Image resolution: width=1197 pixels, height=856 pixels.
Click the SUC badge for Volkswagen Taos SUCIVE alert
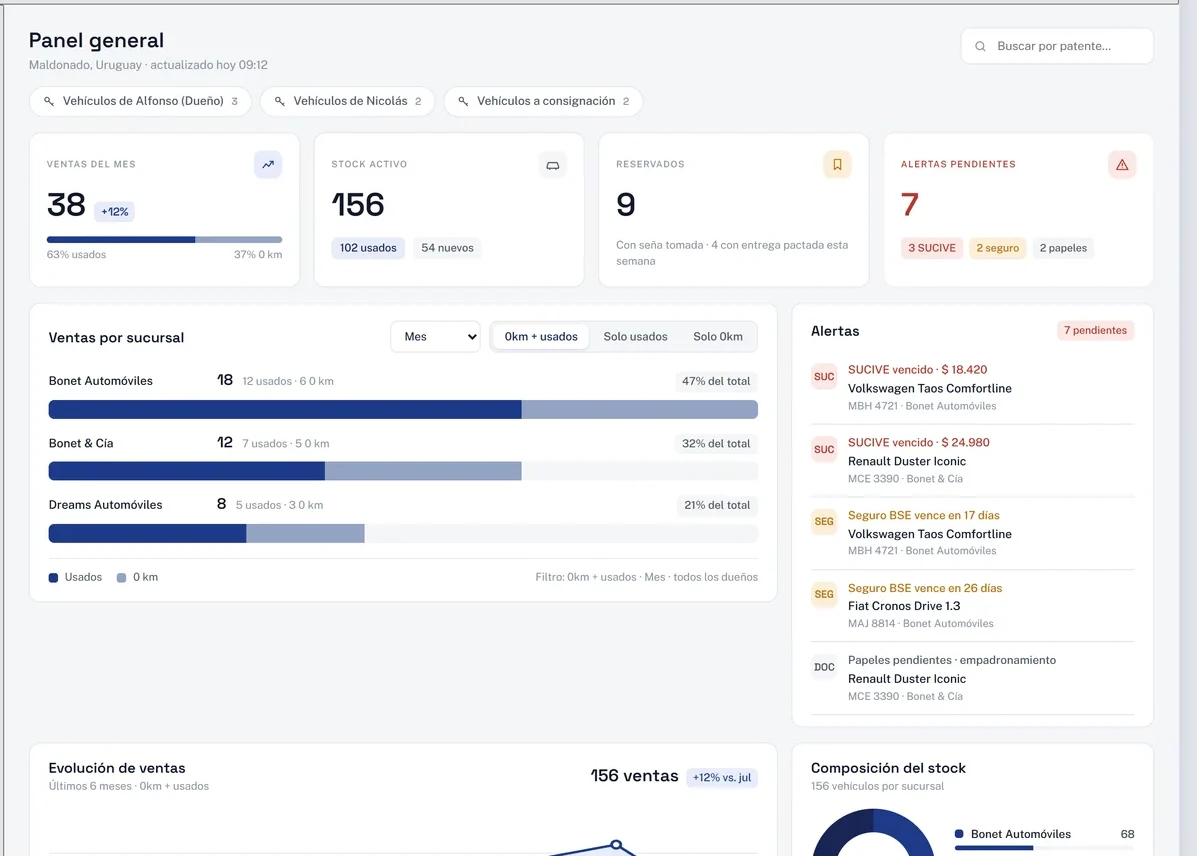(824, 376)
